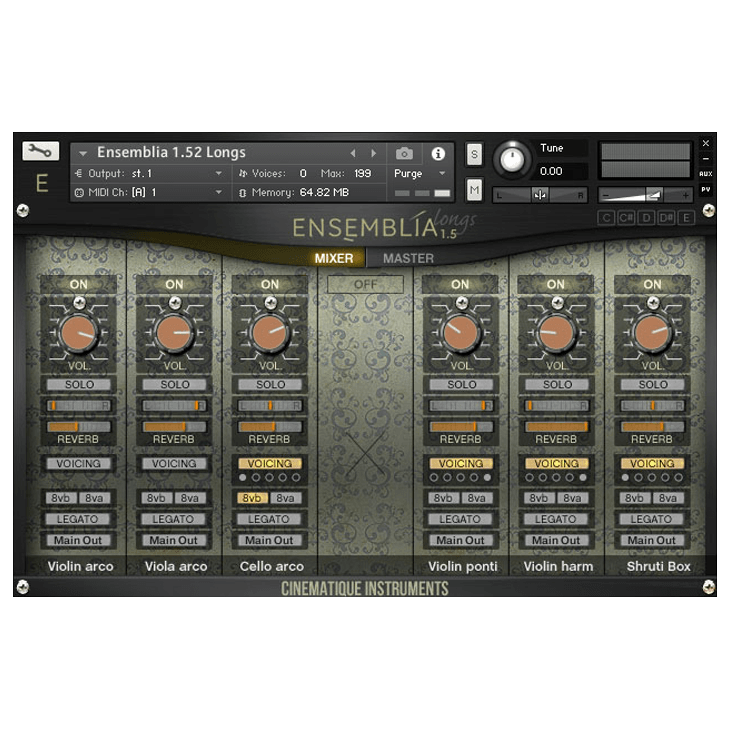Image resolution: width=730 pixels, height=730 pixels.
Task: Click the C keyswitch box
Action: (606, 217)
